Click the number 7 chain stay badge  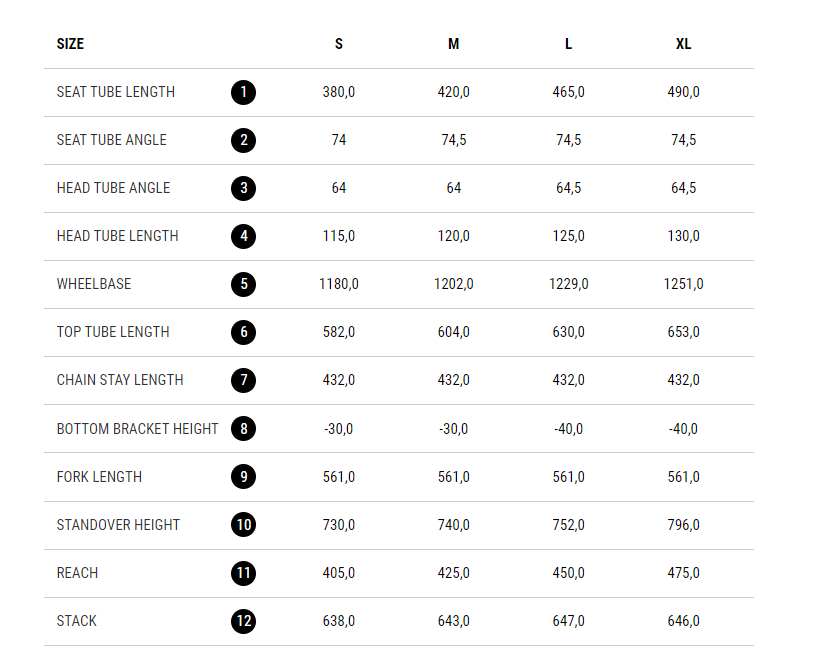243,381
